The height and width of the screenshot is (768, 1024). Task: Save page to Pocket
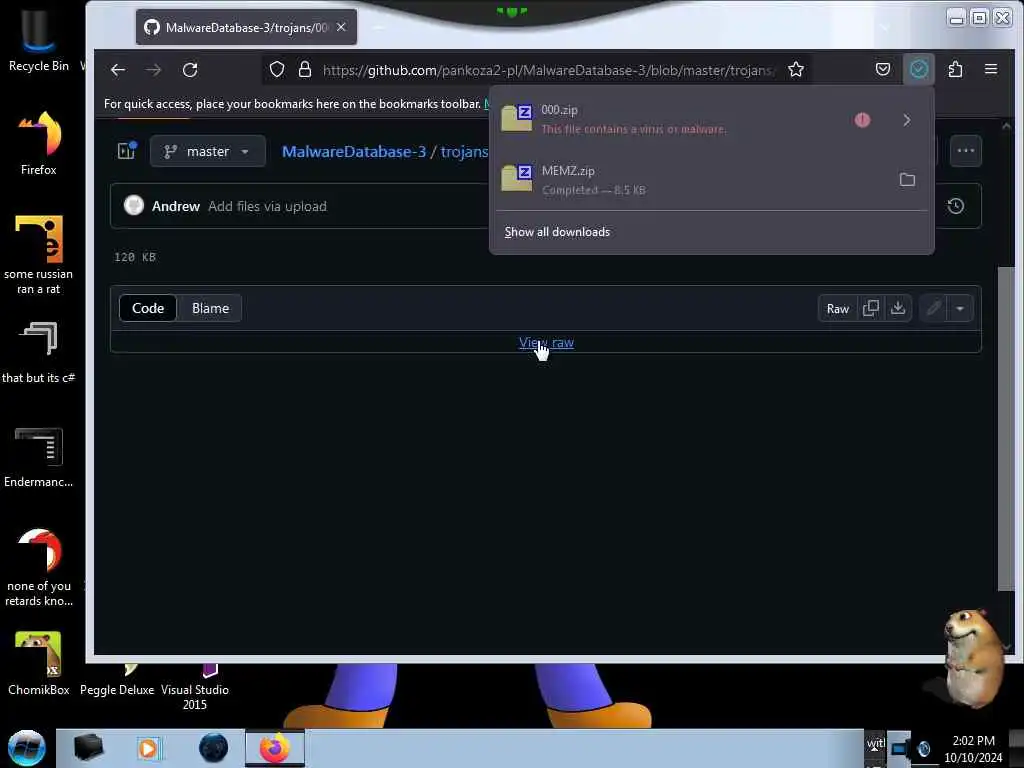click(882, 69)
